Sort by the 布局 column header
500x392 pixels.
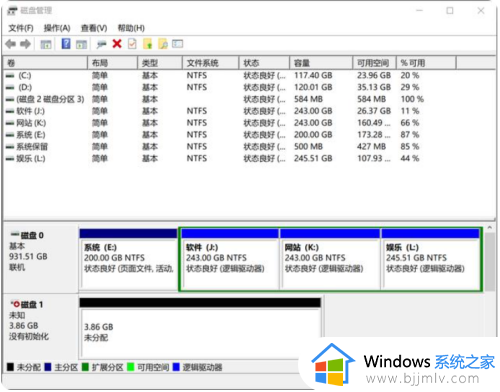click(113, 63)
